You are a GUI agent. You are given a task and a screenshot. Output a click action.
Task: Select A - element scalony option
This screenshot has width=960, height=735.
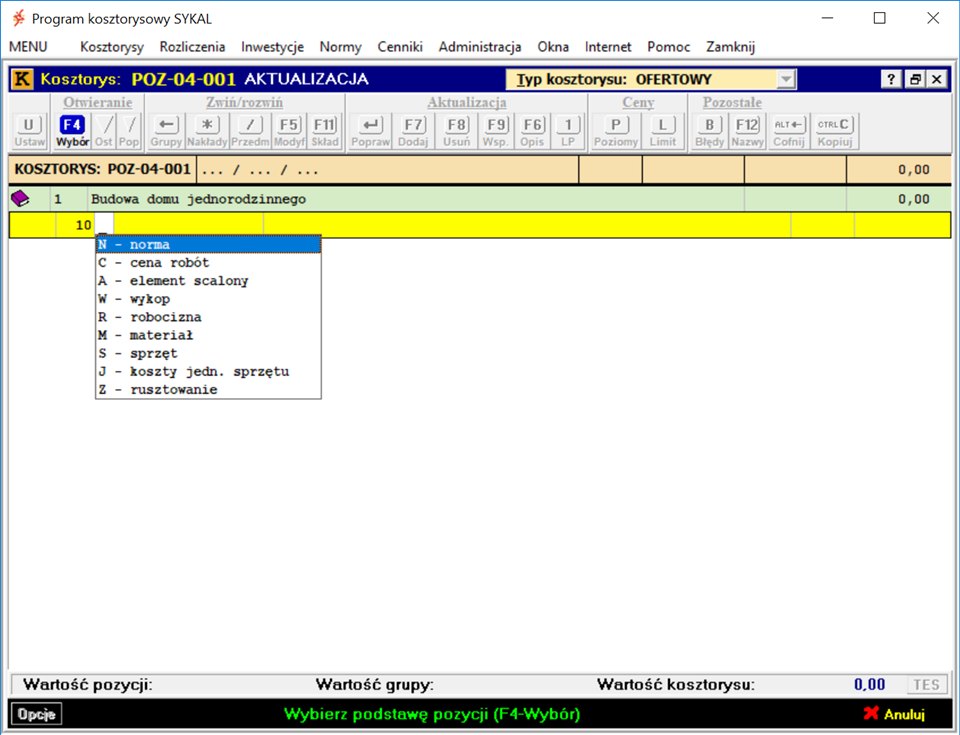pos(208,281)
